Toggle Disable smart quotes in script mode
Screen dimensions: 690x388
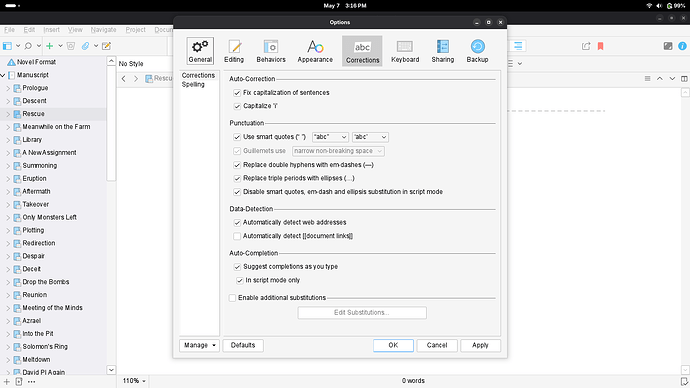237,192
